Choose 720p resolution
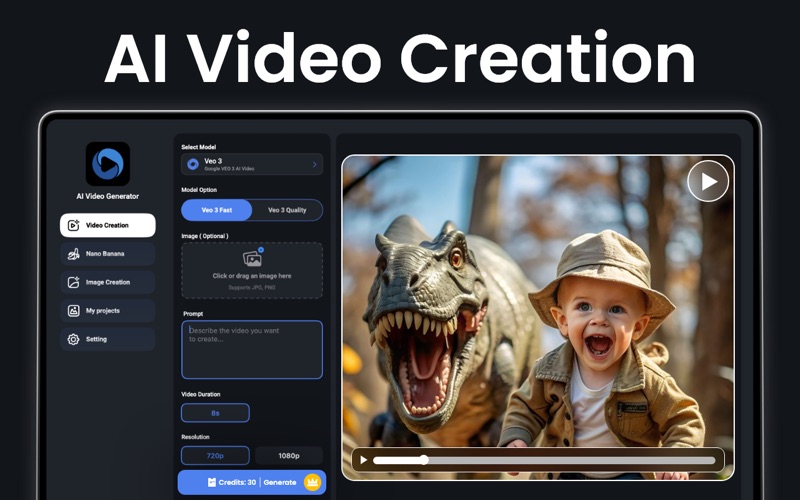Viewport: 800px width, 500px height. [x=215, y=456]
